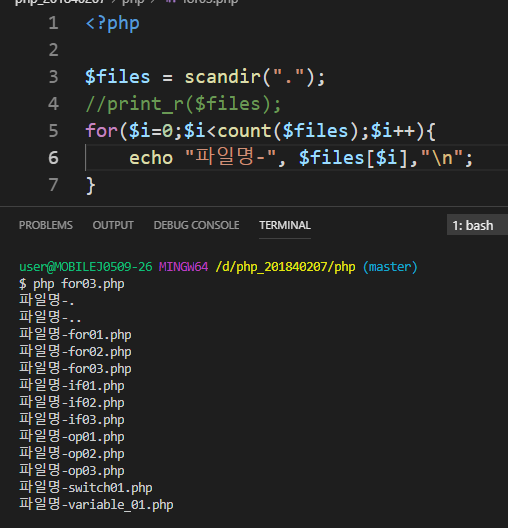Select the TERMINAL tab
Viewport: 508px width, 528px height.
point(285,225)
